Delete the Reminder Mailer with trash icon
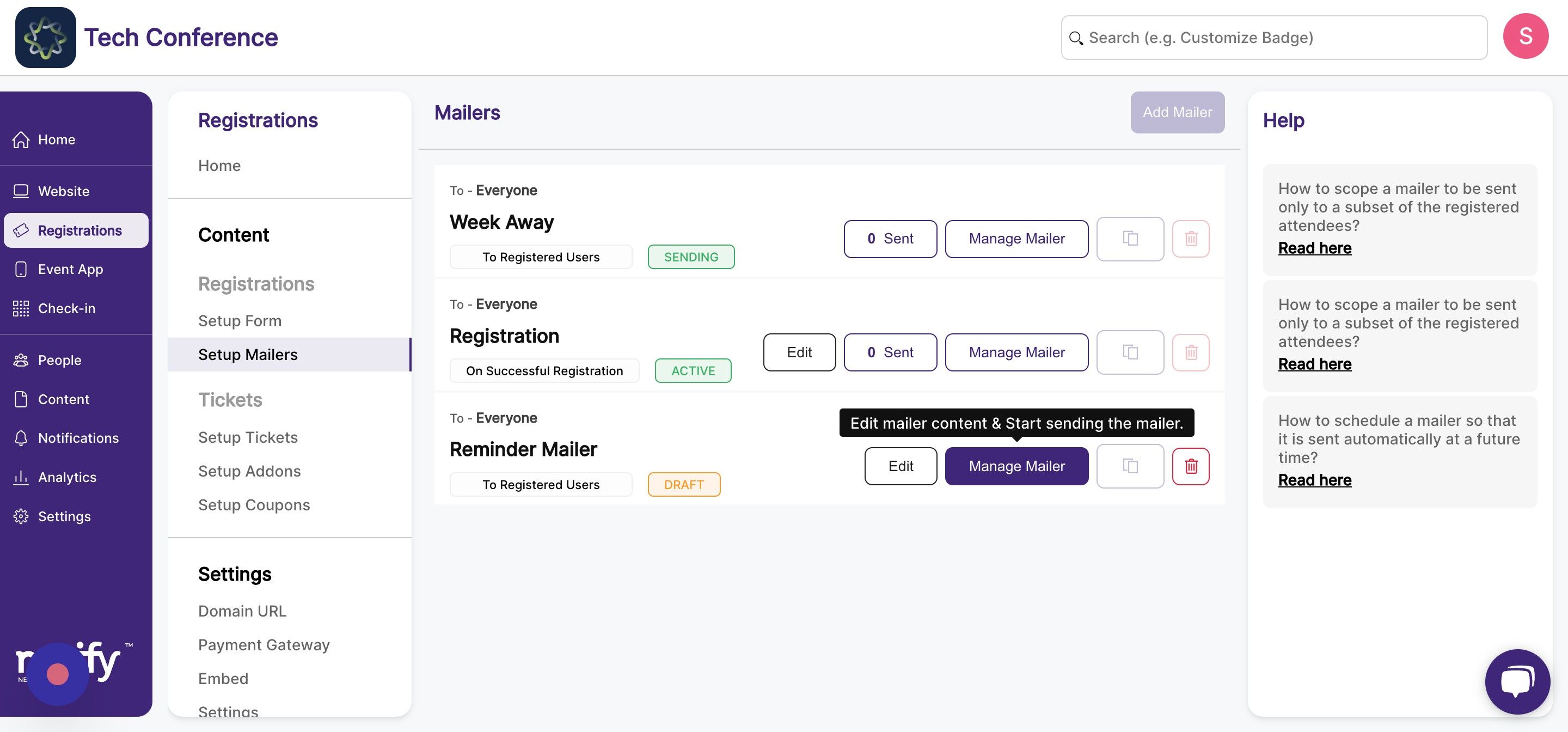This screenshot has width=1568, height=732. 1191,466
